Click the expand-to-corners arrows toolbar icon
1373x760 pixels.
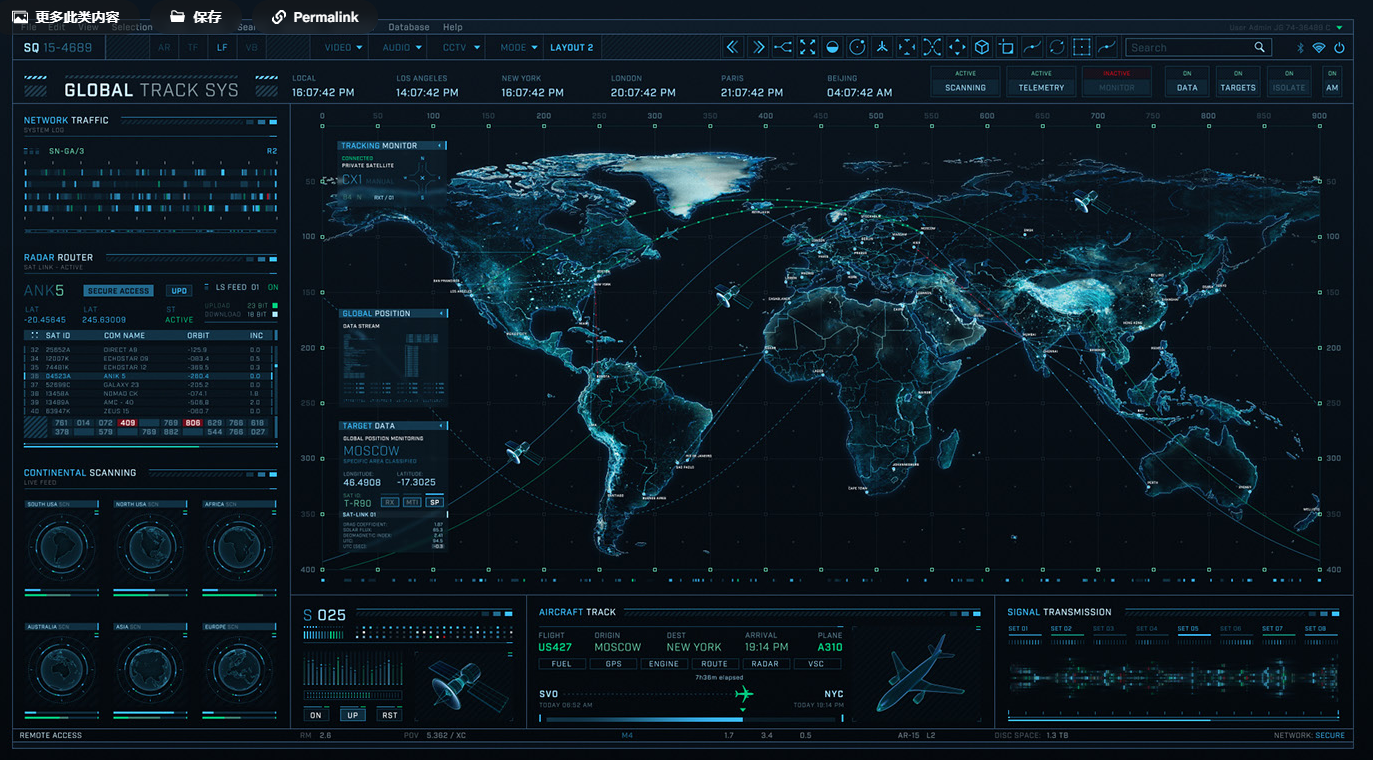(808, 47)
